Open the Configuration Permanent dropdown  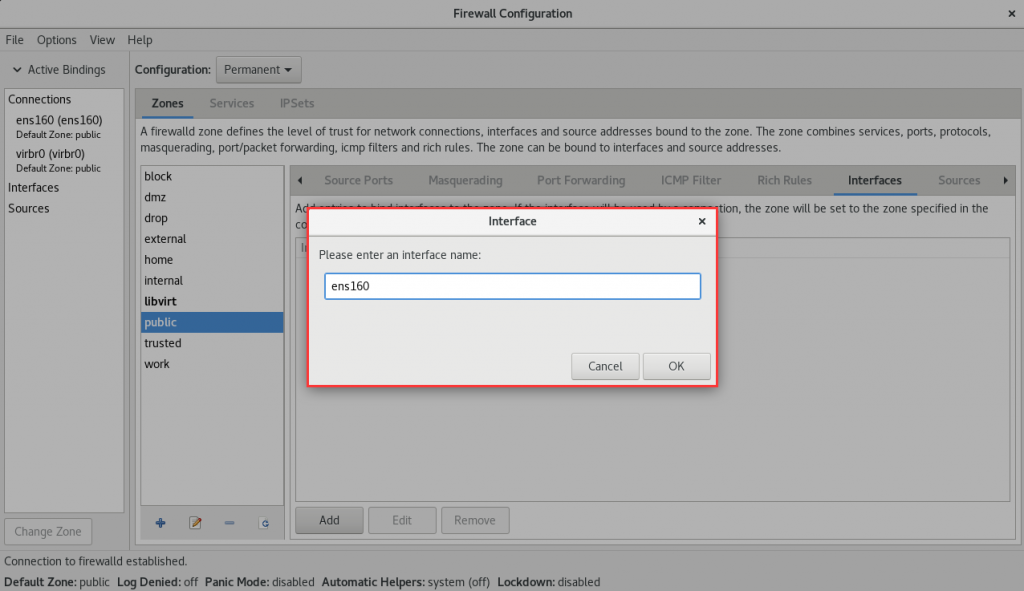point(258,70)
